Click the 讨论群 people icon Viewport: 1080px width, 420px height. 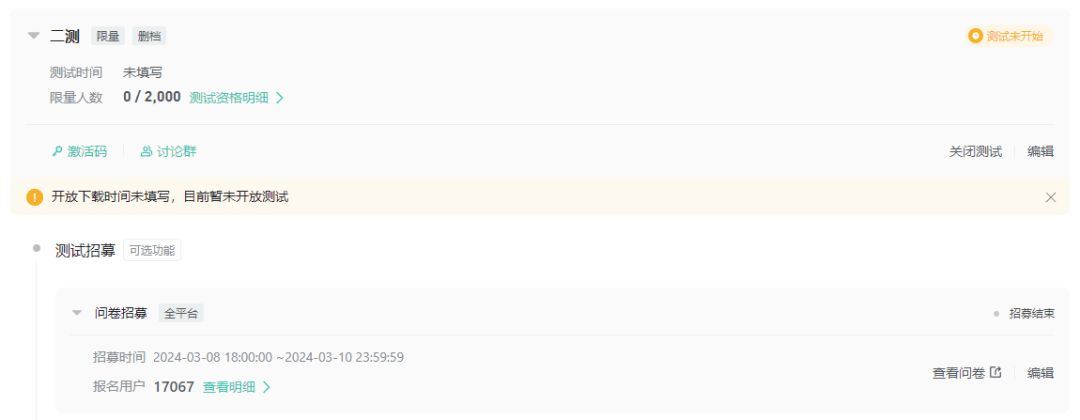tap(146, 151)
